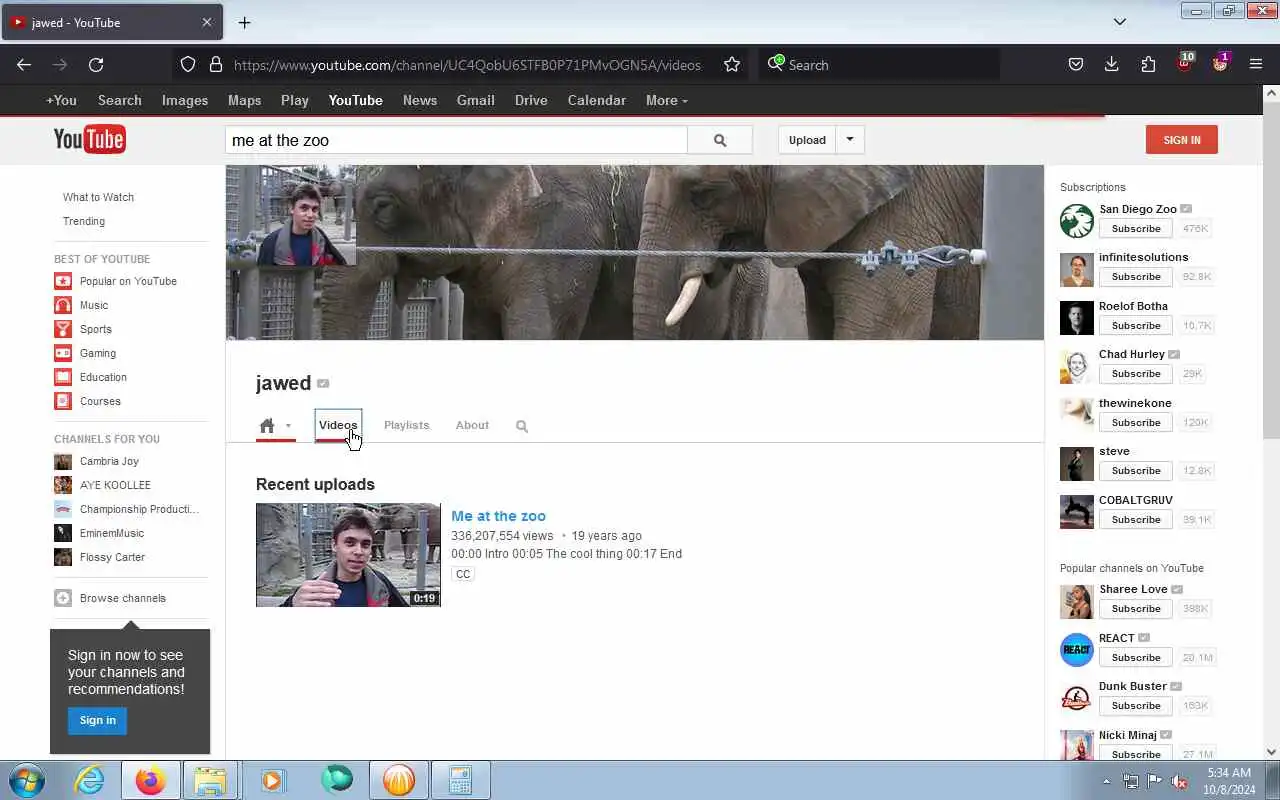This screenshot has width=1280, height=800.
Task: Open Maps from top bar
Action: tap(244, 100)
